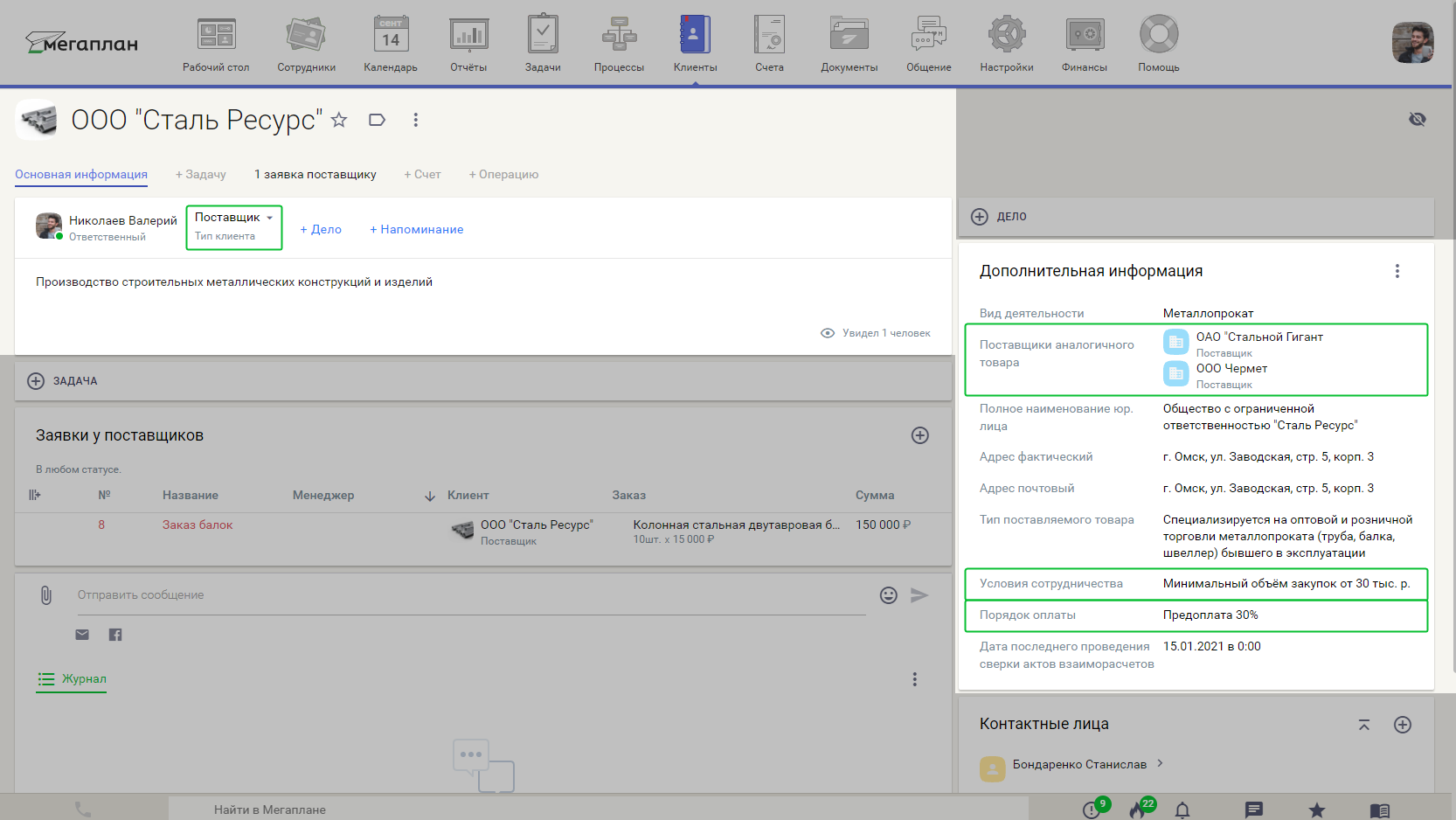
Task: Expand Бондаренко Станислав contact chevron
Action: point(1161,763)
